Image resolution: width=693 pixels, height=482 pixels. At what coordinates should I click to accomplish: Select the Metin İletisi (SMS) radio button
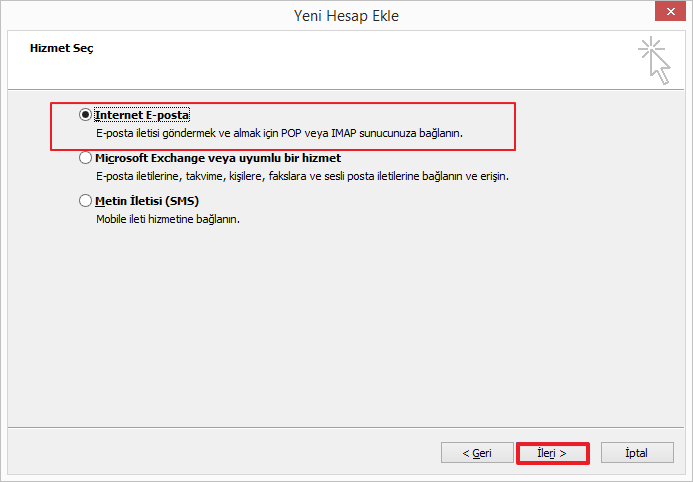85,201
